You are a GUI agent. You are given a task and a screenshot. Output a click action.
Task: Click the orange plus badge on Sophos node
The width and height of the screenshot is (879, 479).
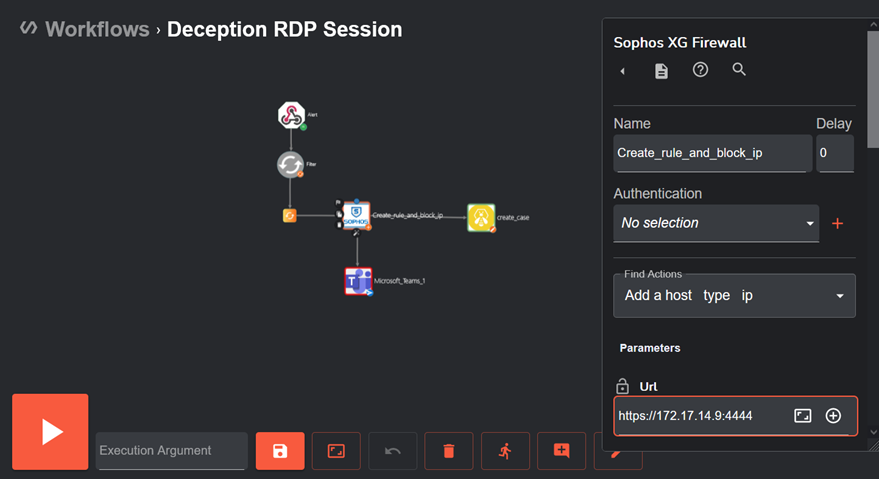(x=368, y=228)
